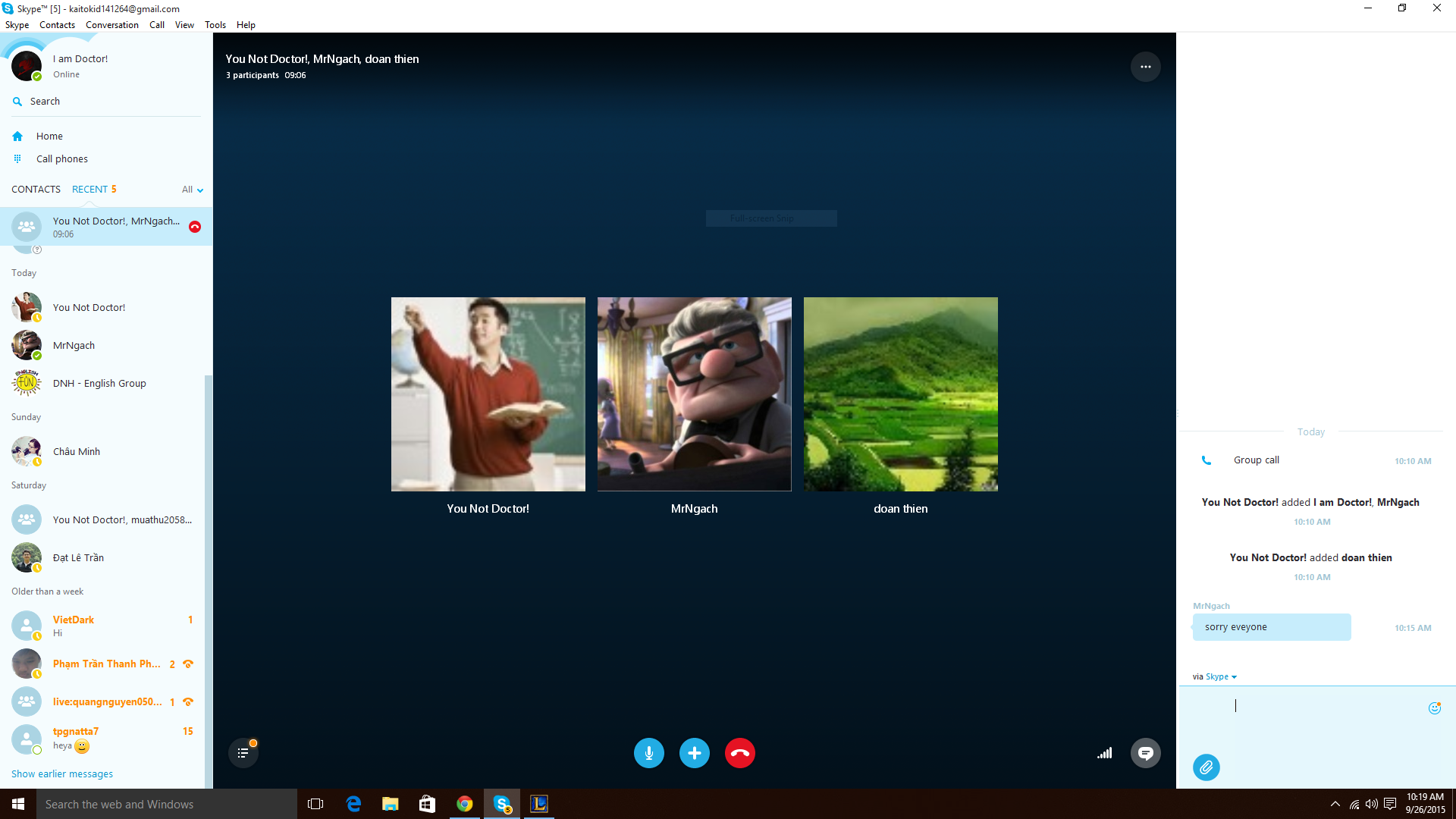Click the You Not Doctor! video tile
Screen dimensions: 1456x819
(488, 394)
